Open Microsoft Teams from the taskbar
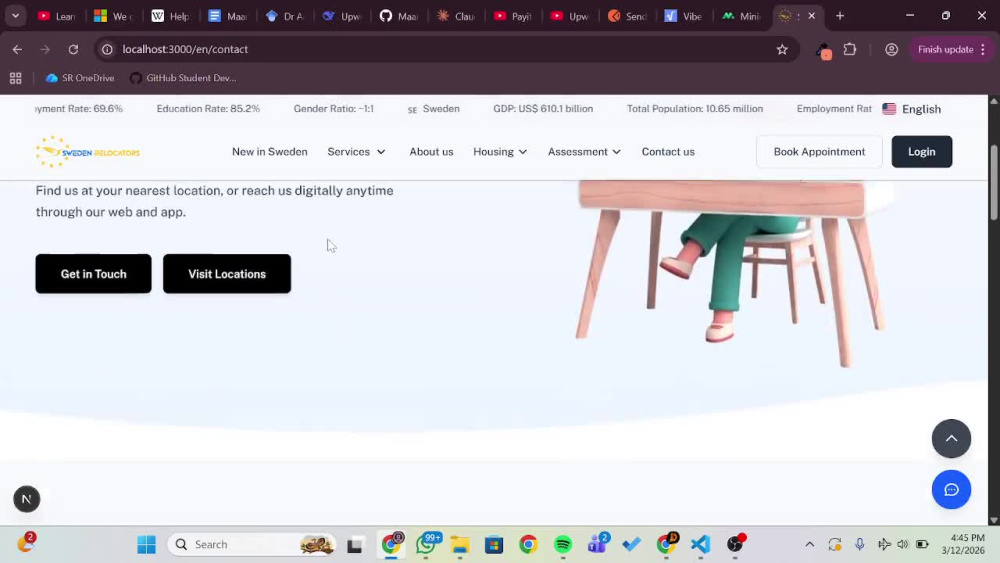Image resolution: width=1000 pixels, height=563 pixels. click(598, 545)
